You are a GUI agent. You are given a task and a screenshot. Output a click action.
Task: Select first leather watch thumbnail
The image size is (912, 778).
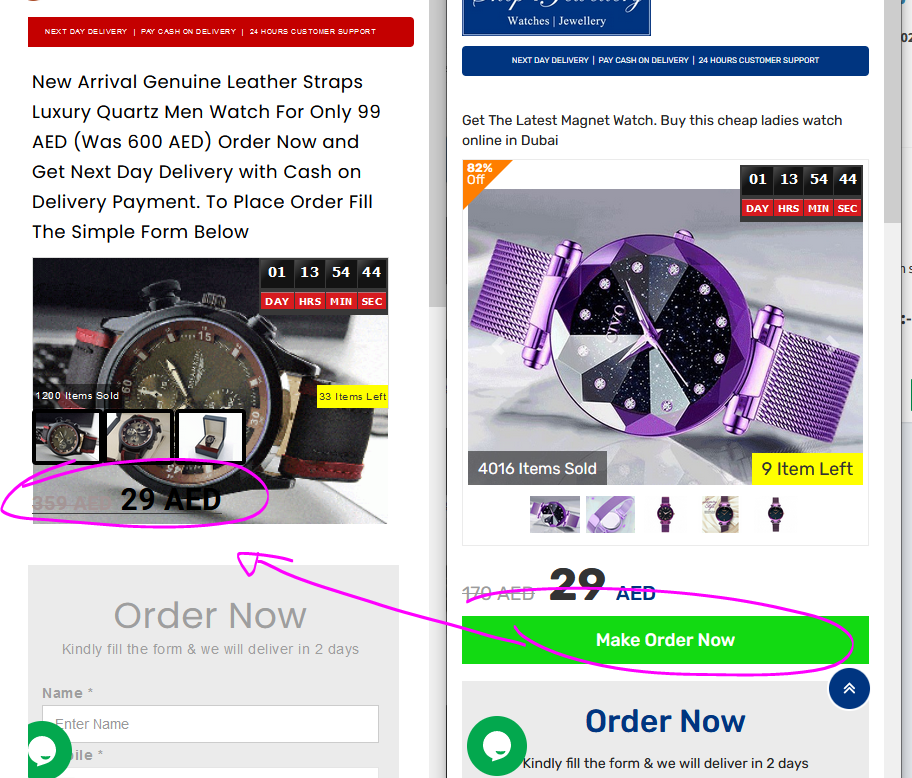(67, 437)
